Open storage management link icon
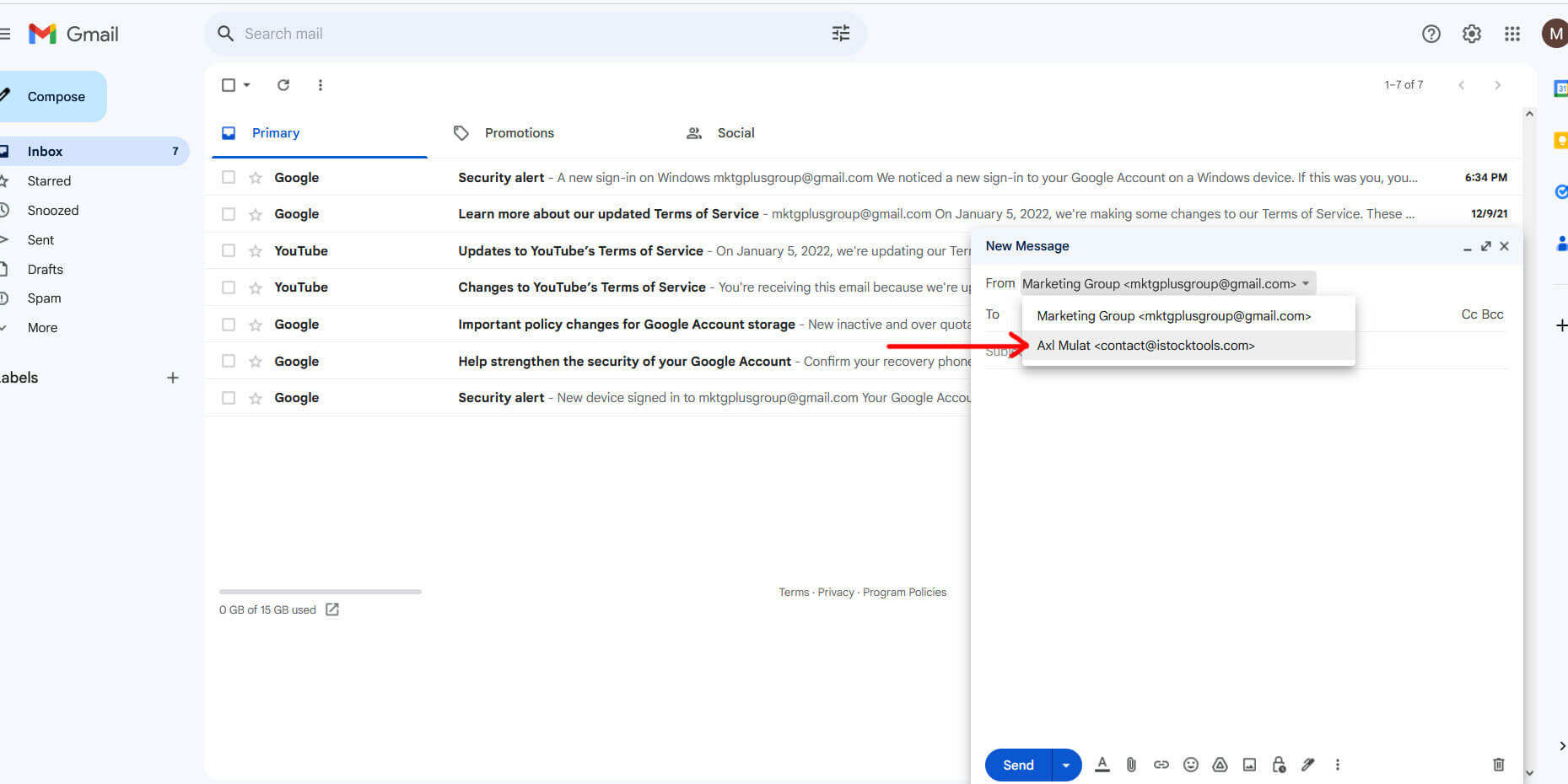The width and height of the screenshot is (1568, 784). tap(332, 609)
